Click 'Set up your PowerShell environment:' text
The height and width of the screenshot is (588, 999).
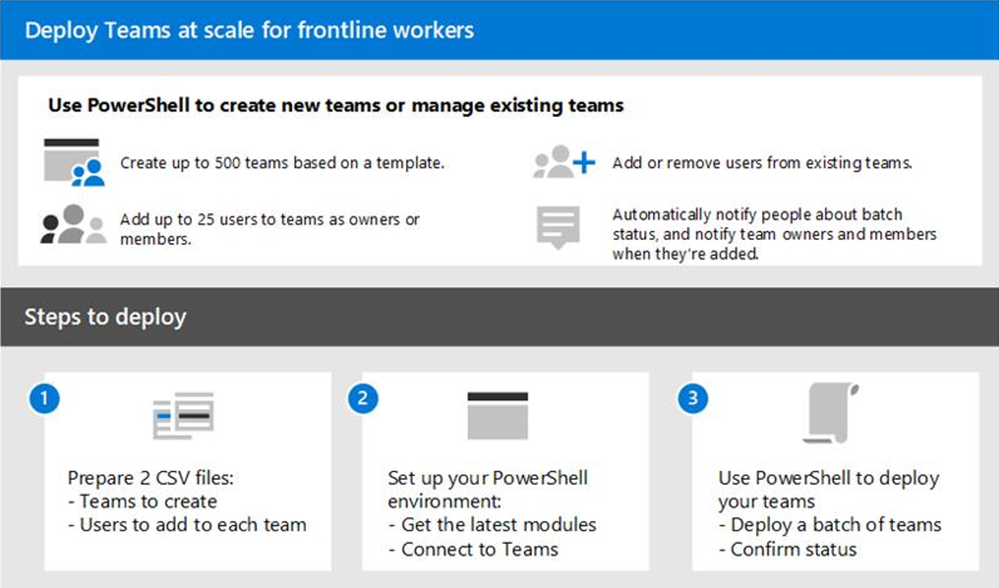pyautogui.click(x=487, y=489)
